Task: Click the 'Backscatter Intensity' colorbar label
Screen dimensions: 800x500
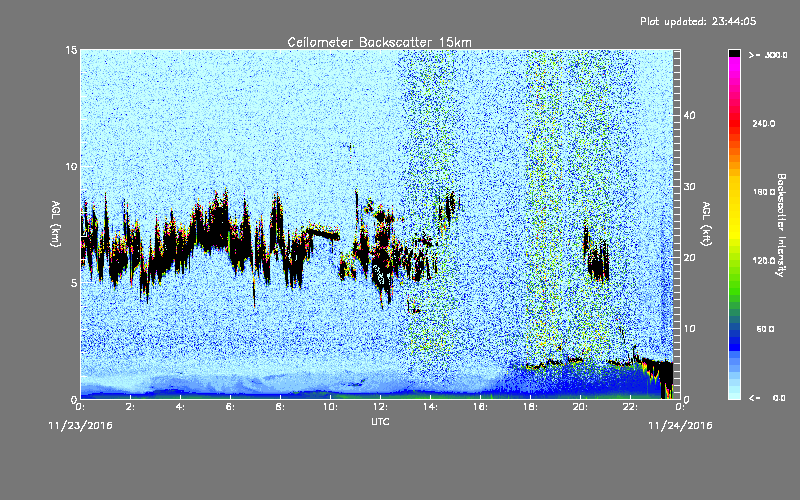Action: click(x=781, y=225)
